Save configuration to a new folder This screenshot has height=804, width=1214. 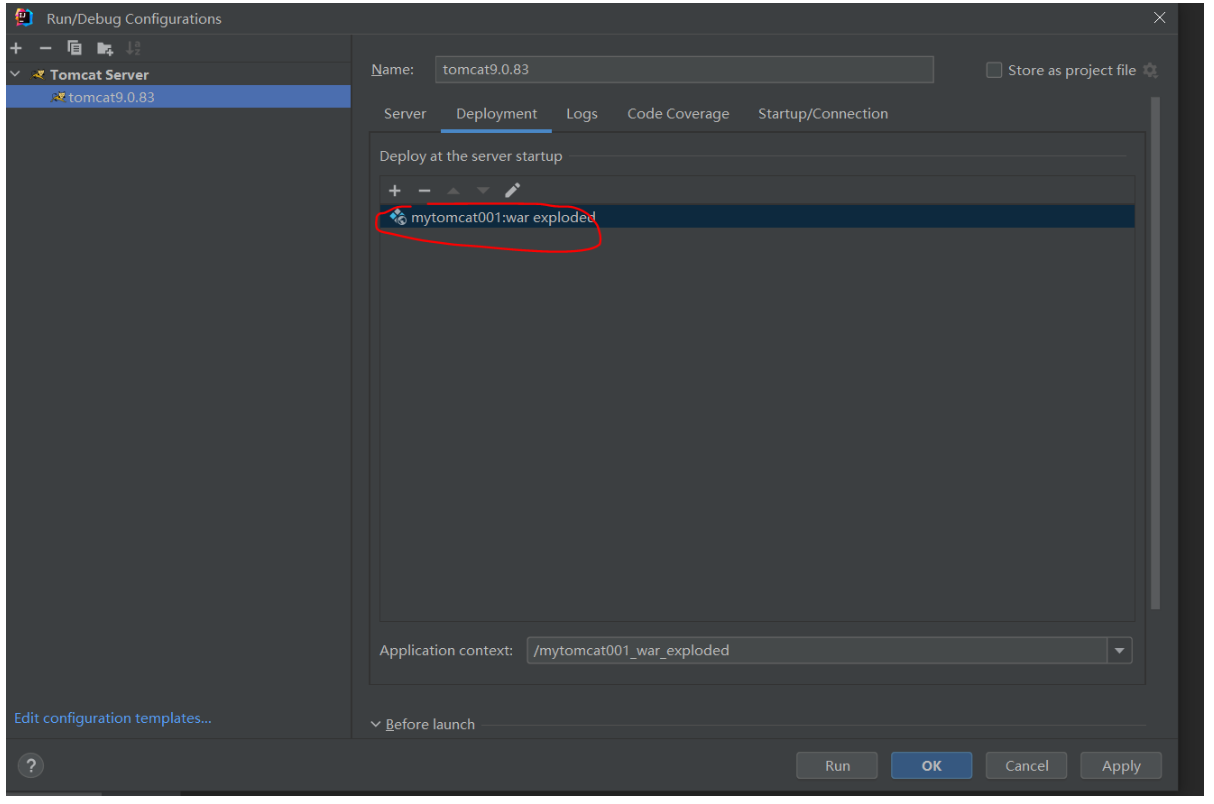pyautogui.click(x=104, y=48)
